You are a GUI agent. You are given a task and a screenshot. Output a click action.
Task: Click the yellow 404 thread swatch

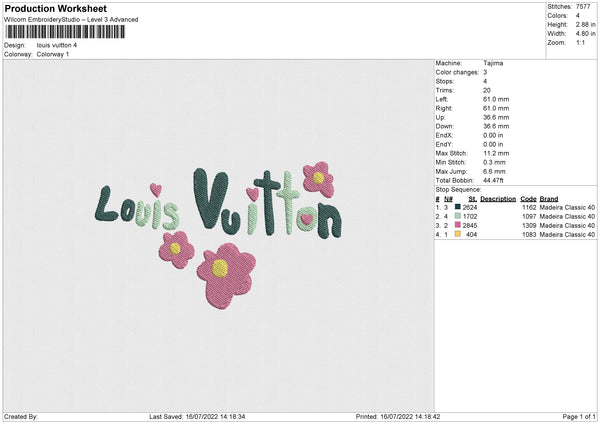pos(458,234)
